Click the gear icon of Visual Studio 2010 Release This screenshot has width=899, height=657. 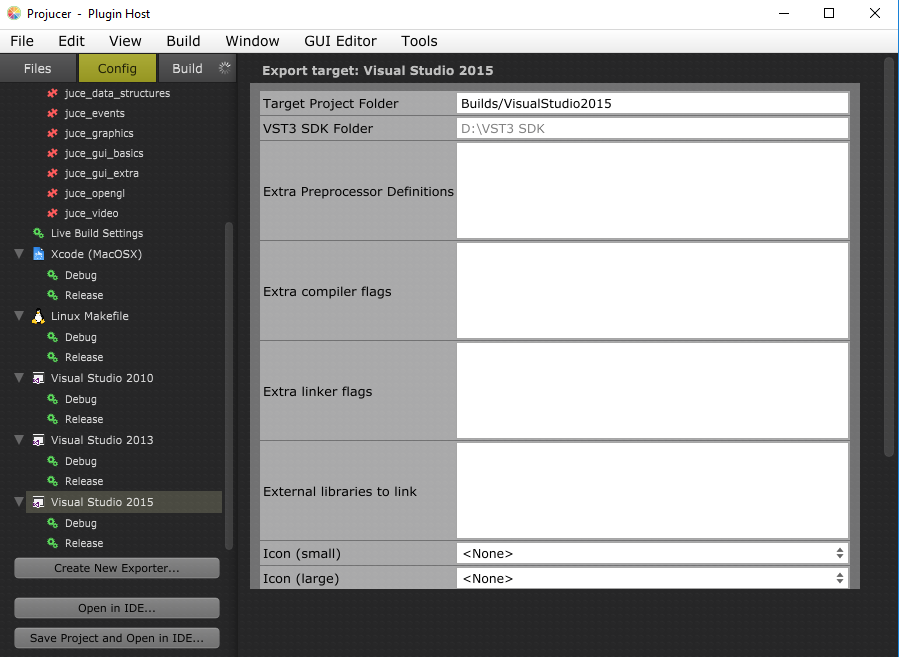(x=52, y=419)
